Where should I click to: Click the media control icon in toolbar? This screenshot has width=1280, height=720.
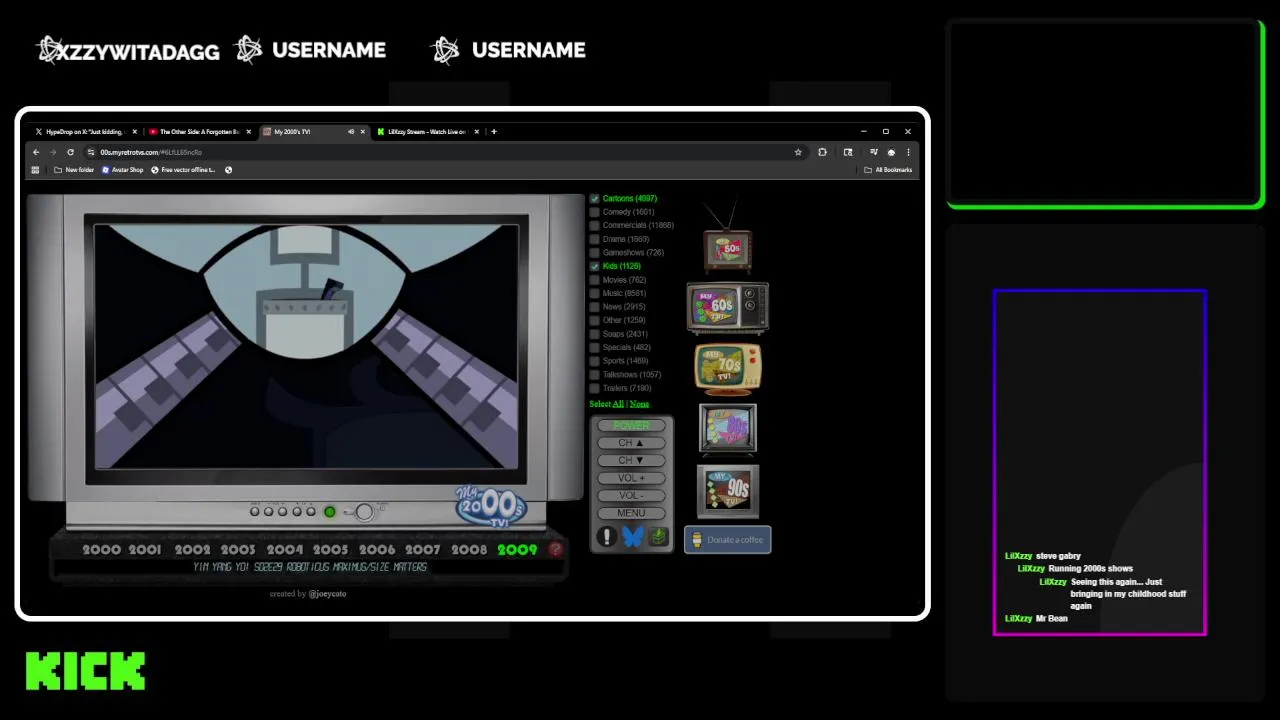tap(873, 152)
